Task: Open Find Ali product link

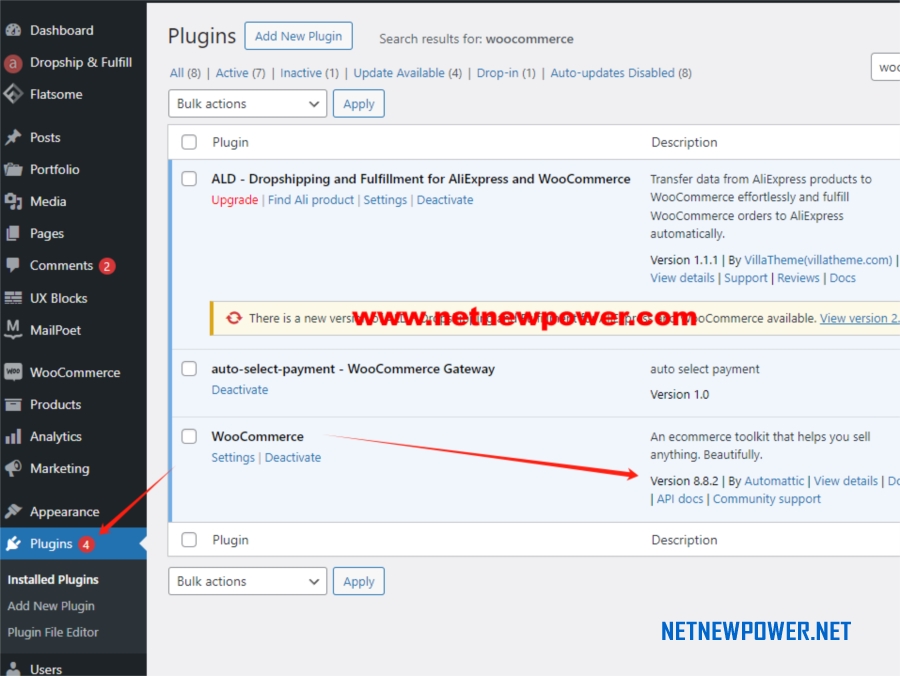Action: point(311,200)
